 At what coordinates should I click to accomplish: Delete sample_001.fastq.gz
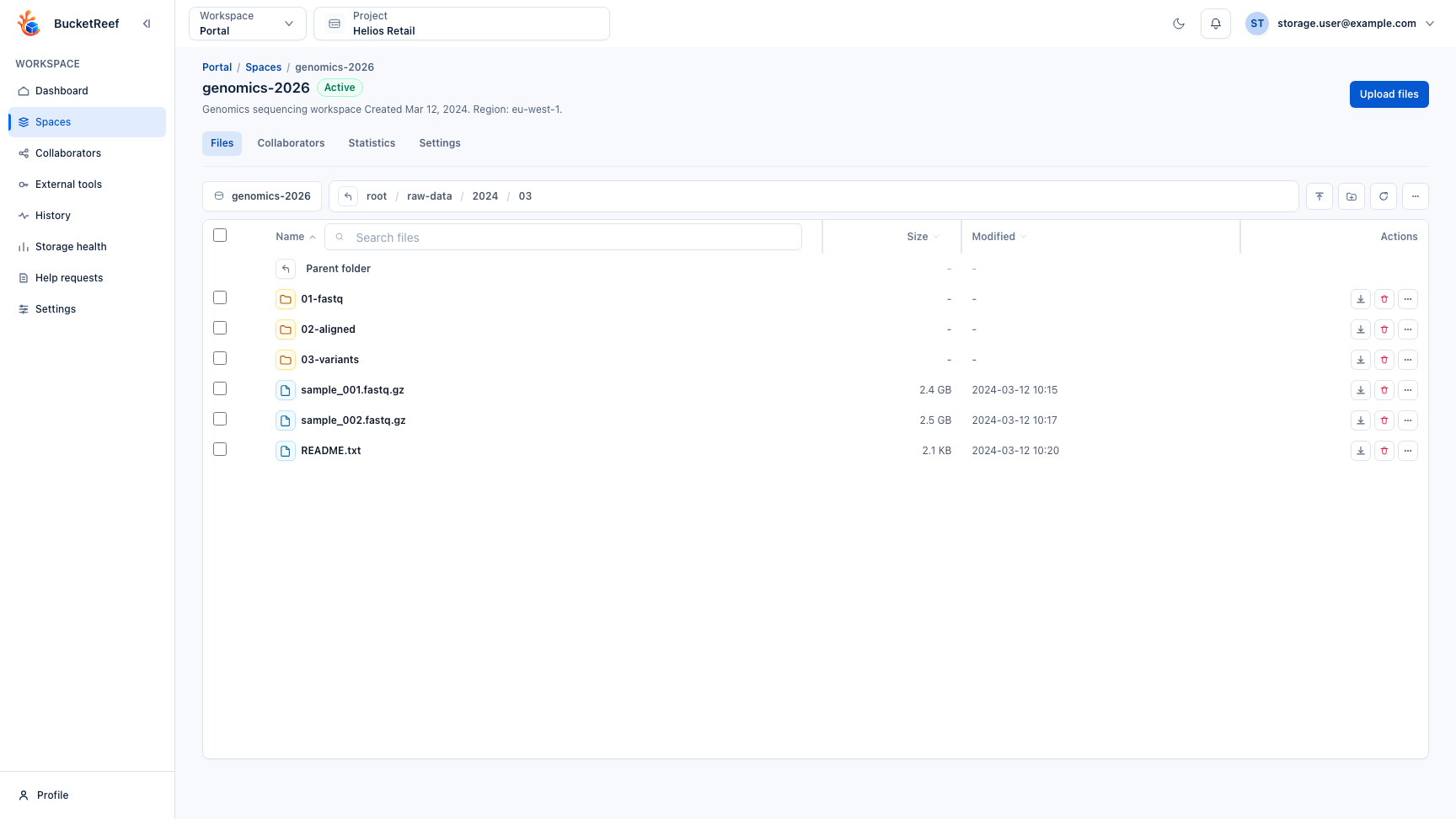[x=1384, y=390]
